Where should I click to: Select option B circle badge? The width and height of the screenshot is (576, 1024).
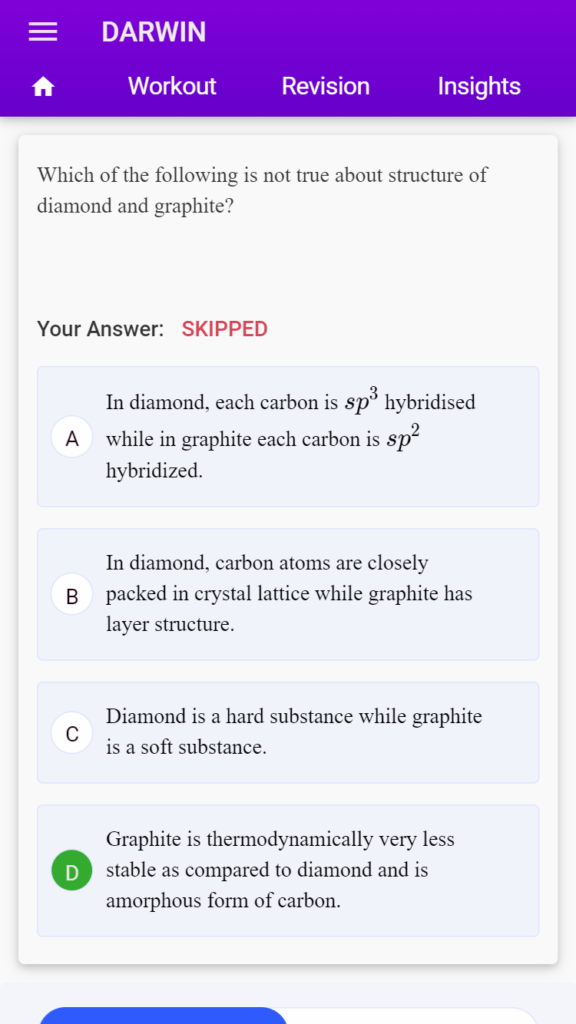tap(72, 594)
